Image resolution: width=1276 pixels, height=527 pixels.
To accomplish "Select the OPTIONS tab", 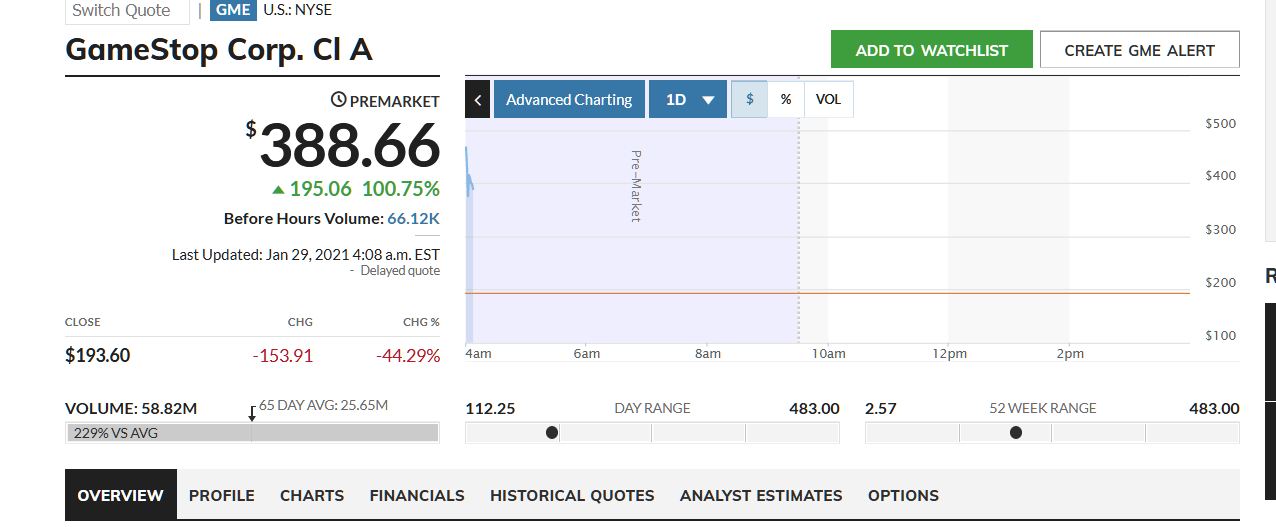I will 903,495.
